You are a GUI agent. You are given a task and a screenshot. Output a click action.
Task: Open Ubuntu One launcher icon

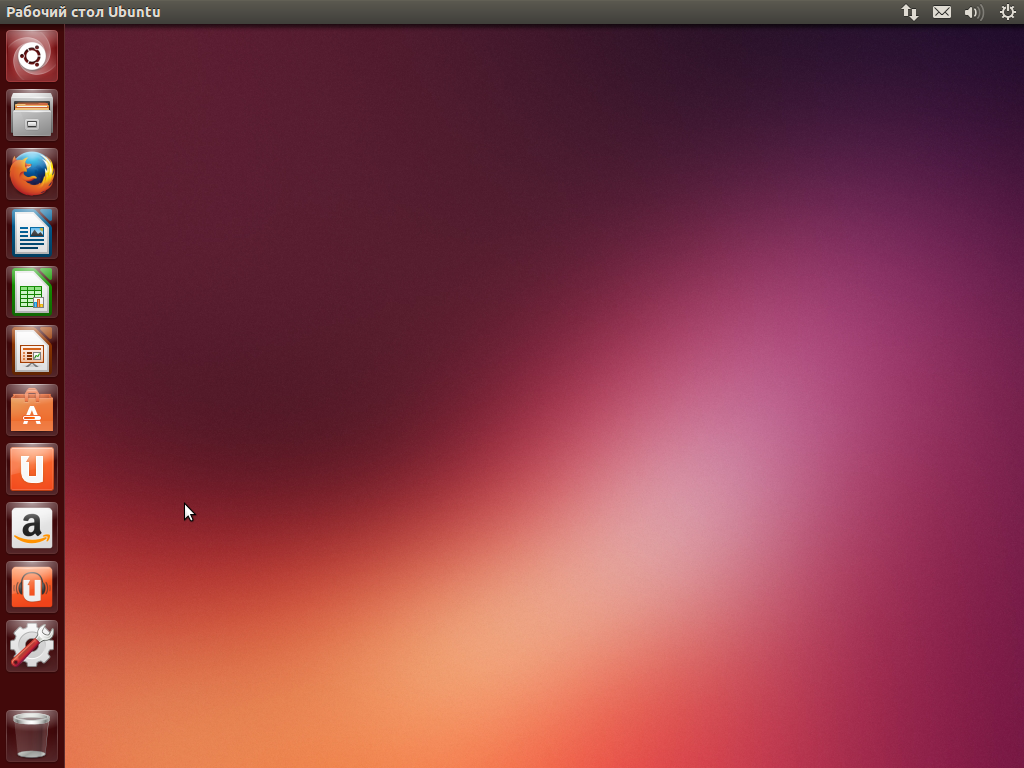pyautogui.click(x=32, y=469)
